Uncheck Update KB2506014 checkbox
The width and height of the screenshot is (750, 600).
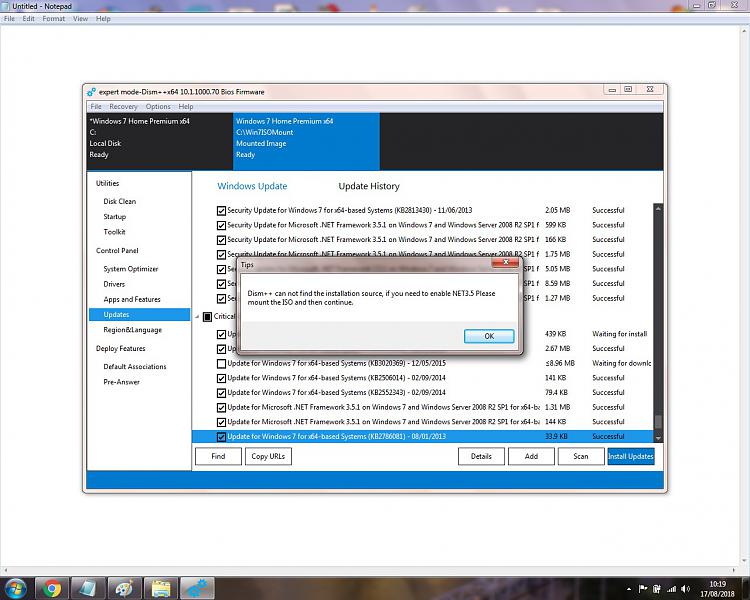tap(221, 378)
